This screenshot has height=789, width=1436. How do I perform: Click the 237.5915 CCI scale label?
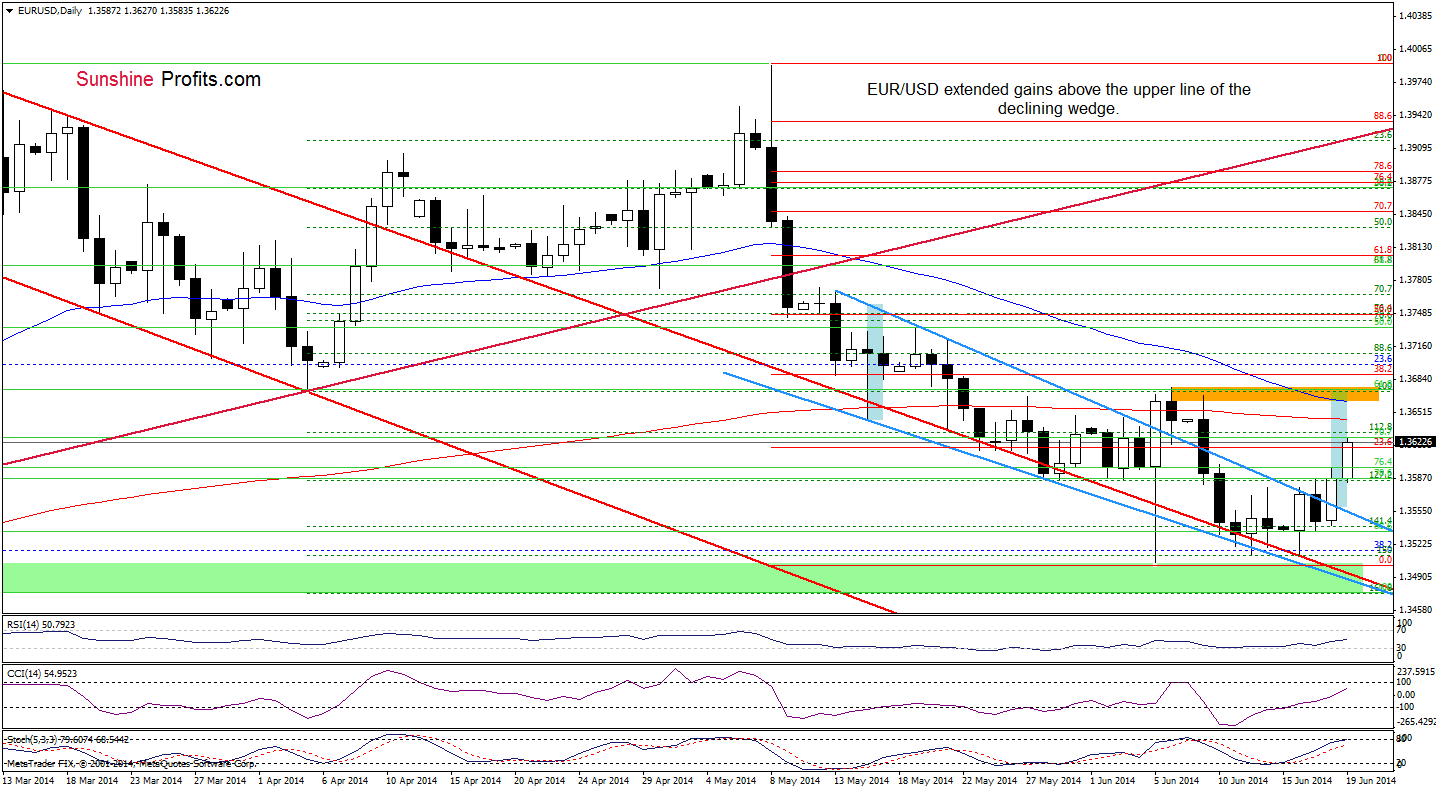(1418, 672)
